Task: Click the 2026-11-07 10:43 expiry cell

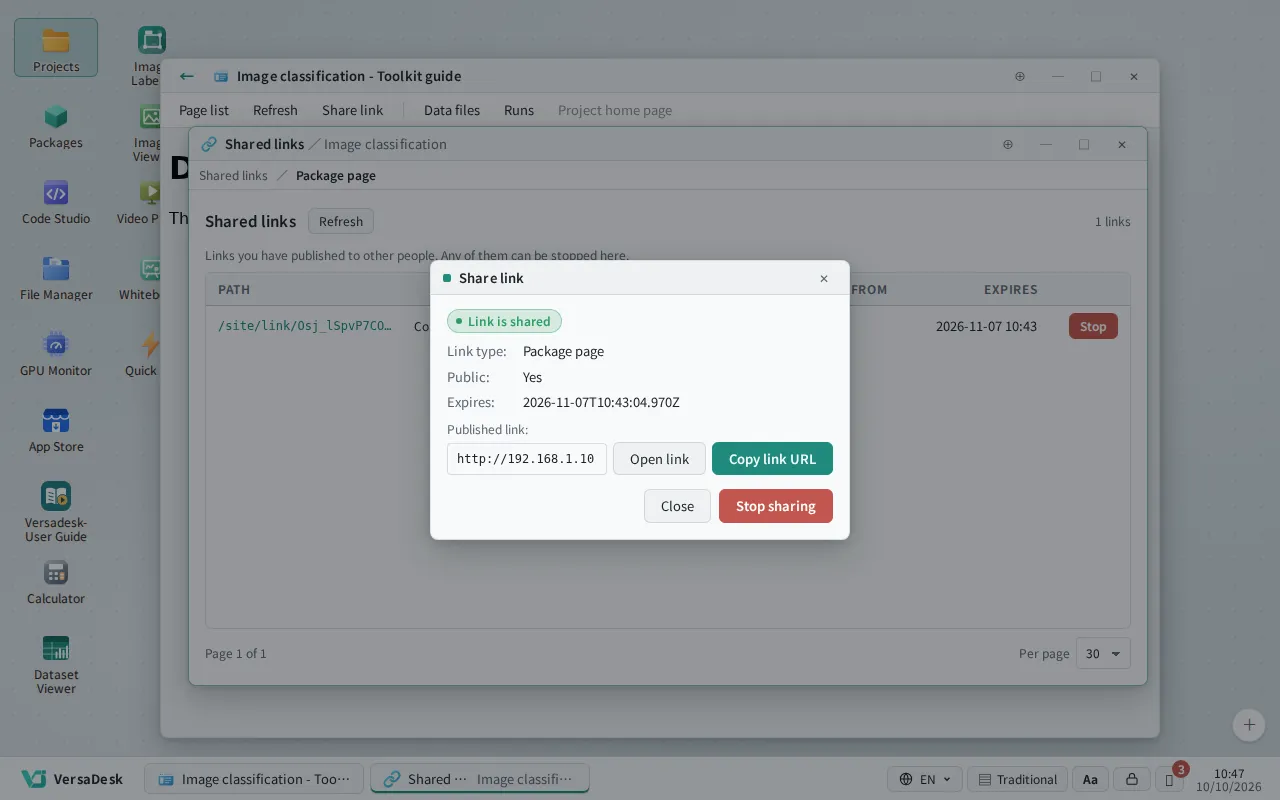Action: click(x=986, y=326)
